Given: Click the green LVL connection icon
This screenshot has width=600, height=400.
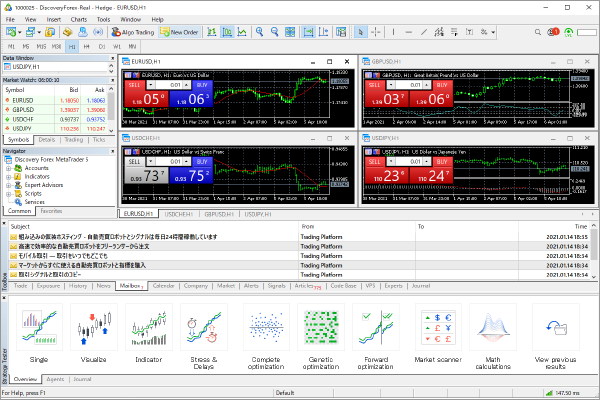Looking at the screenshot, I should [x=569, y=33].
